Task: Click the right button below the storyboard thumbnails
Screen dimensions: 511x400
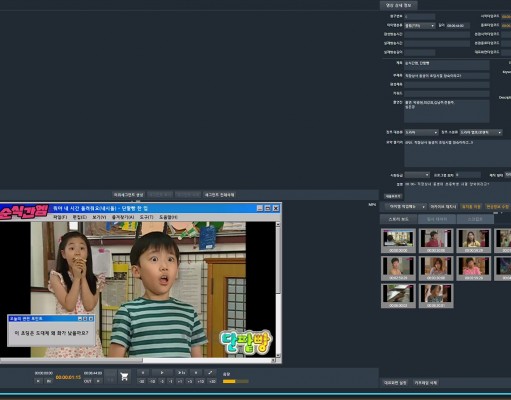Action: tap(426, 383)
